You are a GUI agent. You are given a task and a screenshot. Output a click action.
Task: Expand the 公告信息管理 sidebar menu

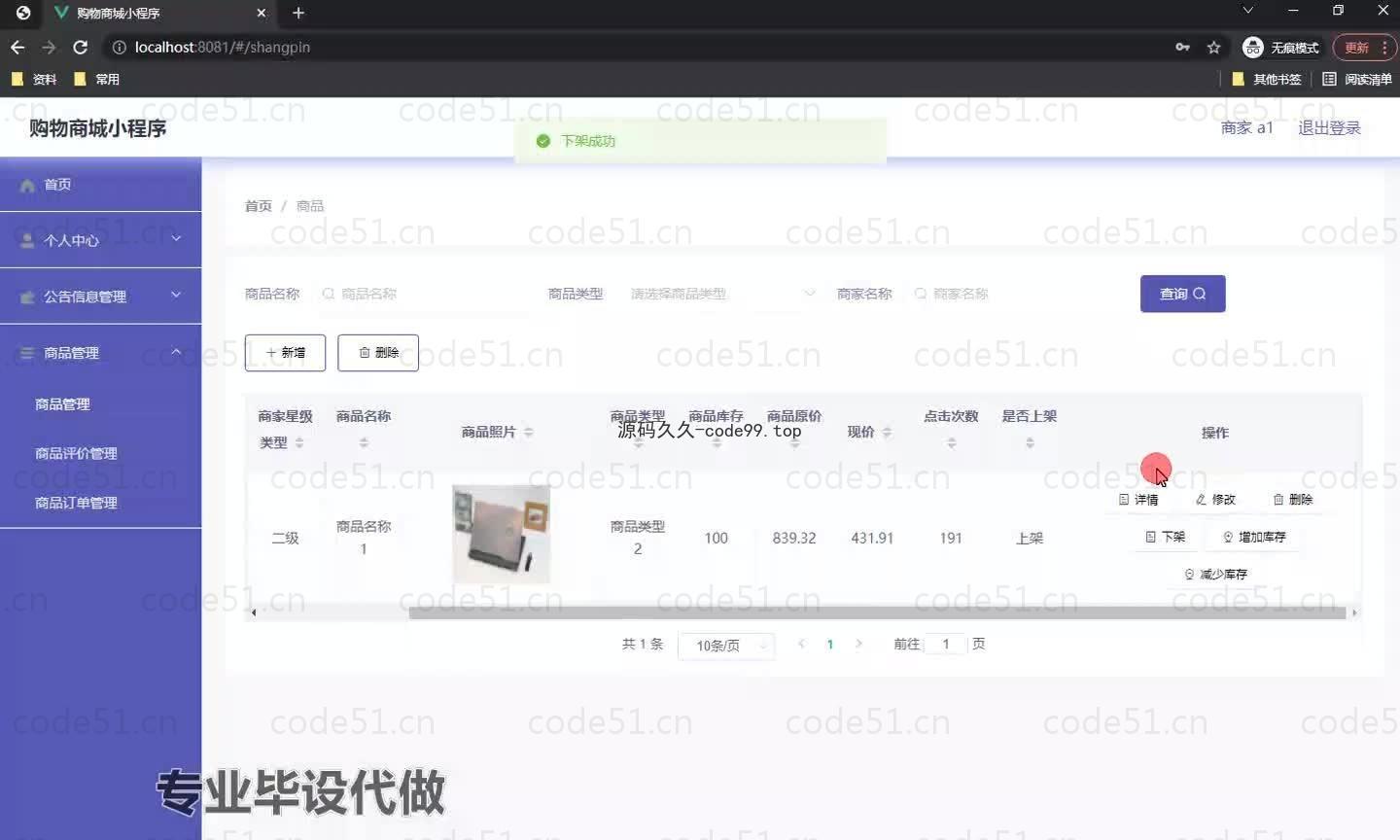pyautogui.click(x=101, y=296)
